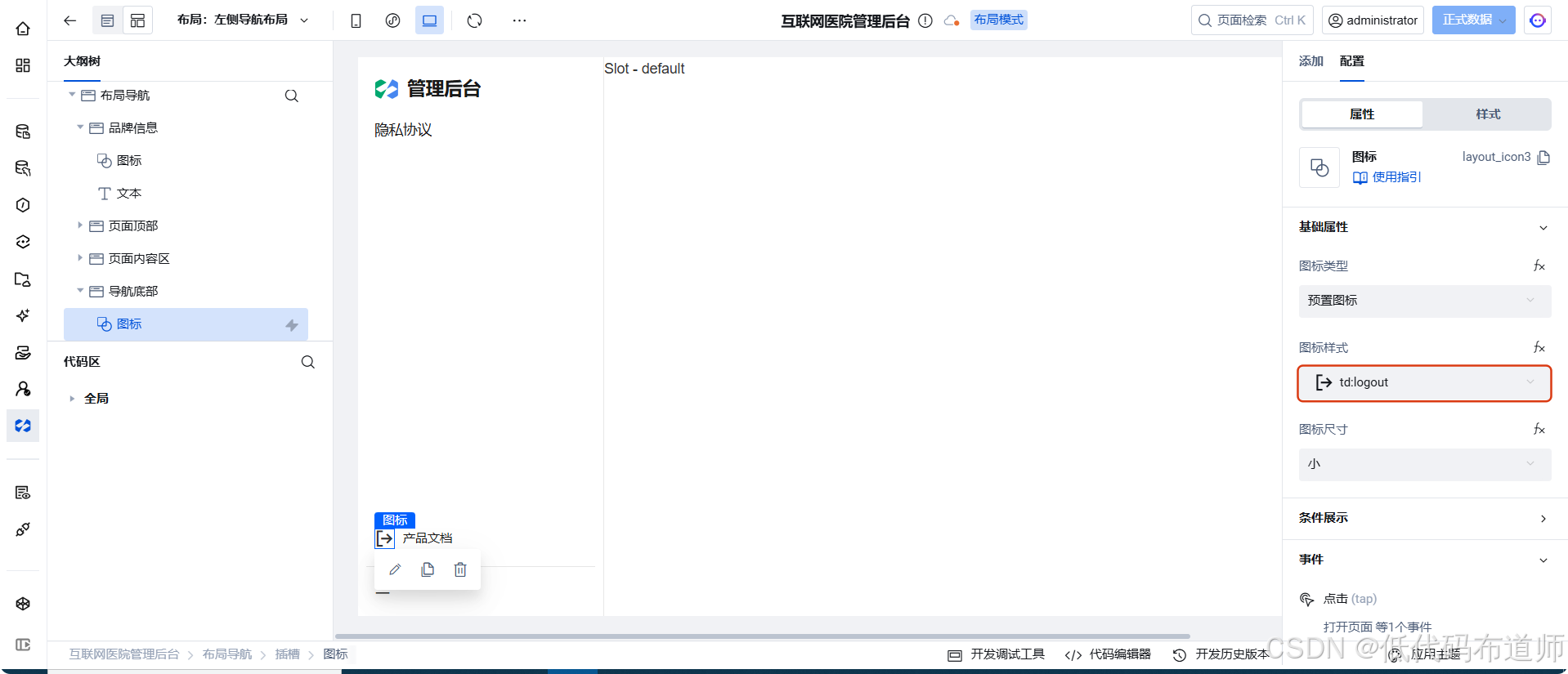
Task: Click the cloud save status icon
Action: click(952, 21)
